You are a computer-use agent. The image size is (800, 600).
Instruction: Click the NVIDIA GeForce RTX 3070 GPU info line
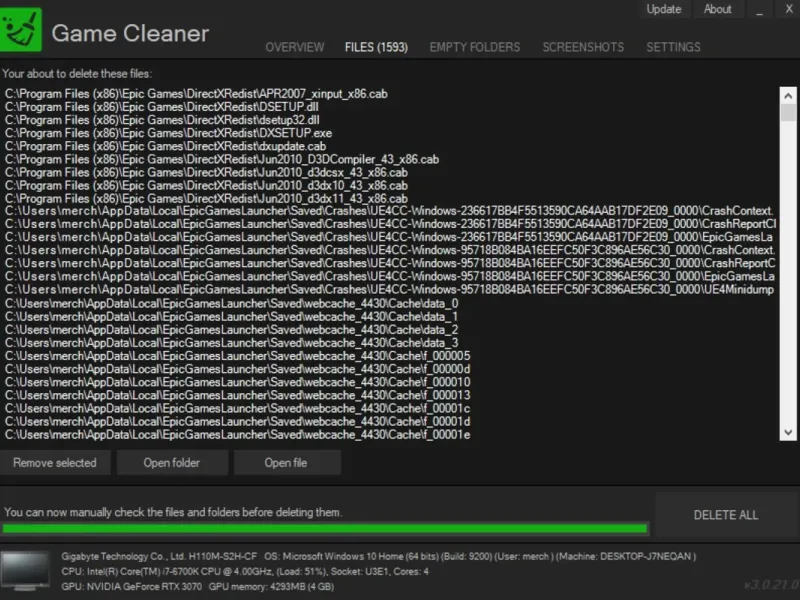coord(197,587)
